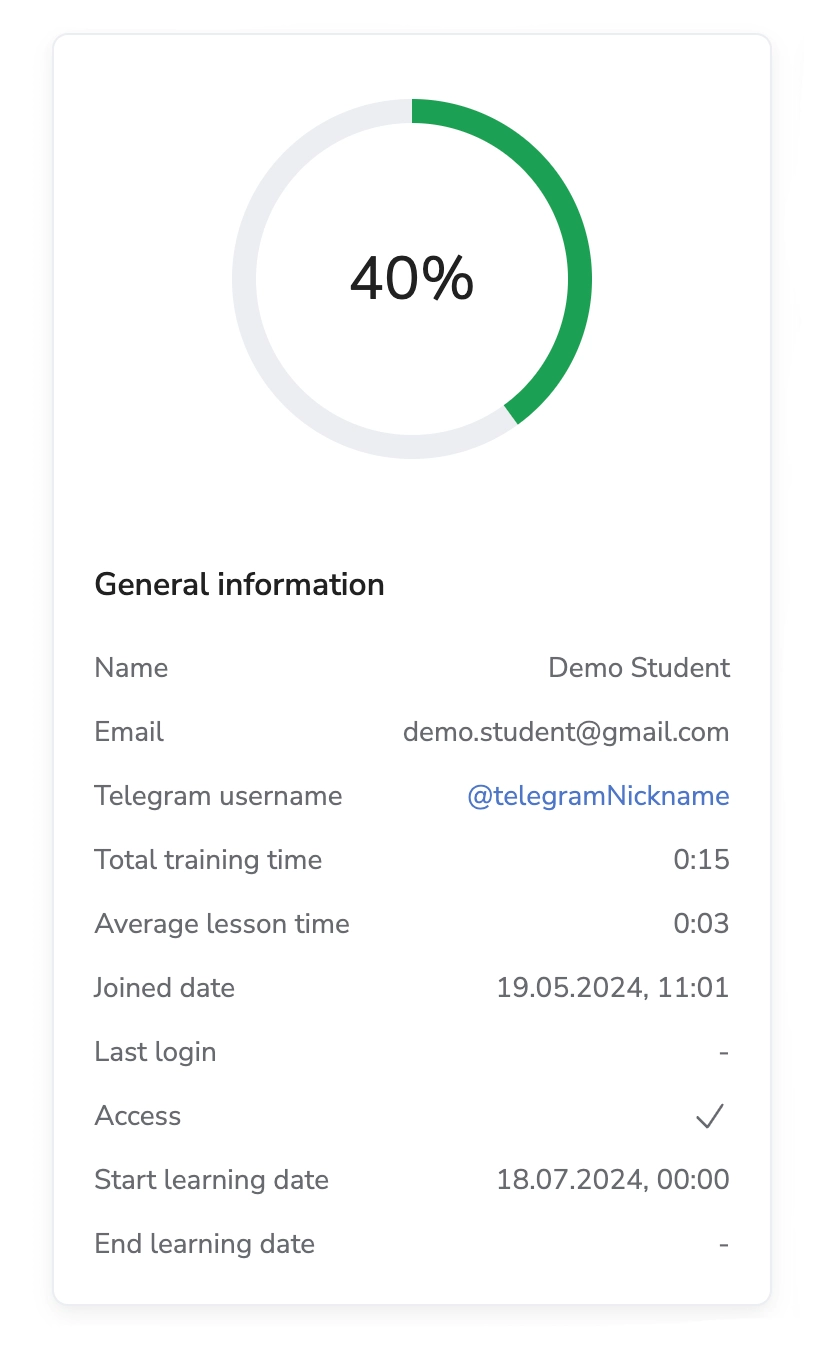Click the Total training time value 0:15
The image size is (816, 1349).
701,860
